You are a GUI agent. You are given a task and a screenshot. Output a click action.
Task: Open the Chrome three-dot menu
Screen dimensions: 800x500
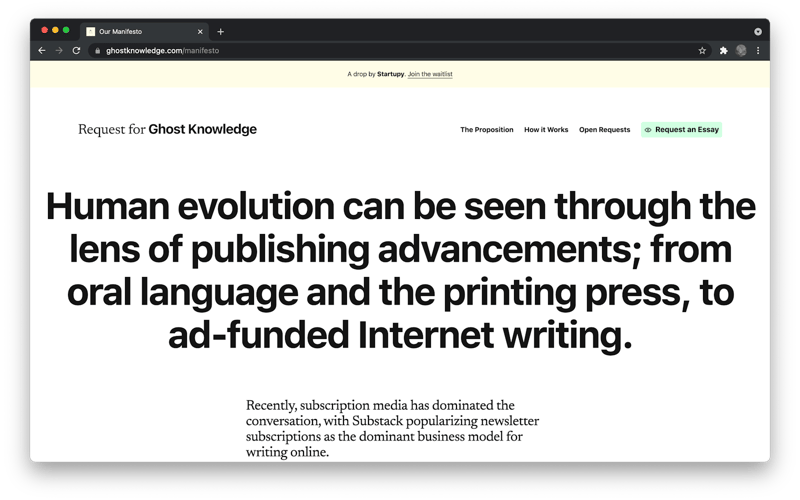pos(758,51)
